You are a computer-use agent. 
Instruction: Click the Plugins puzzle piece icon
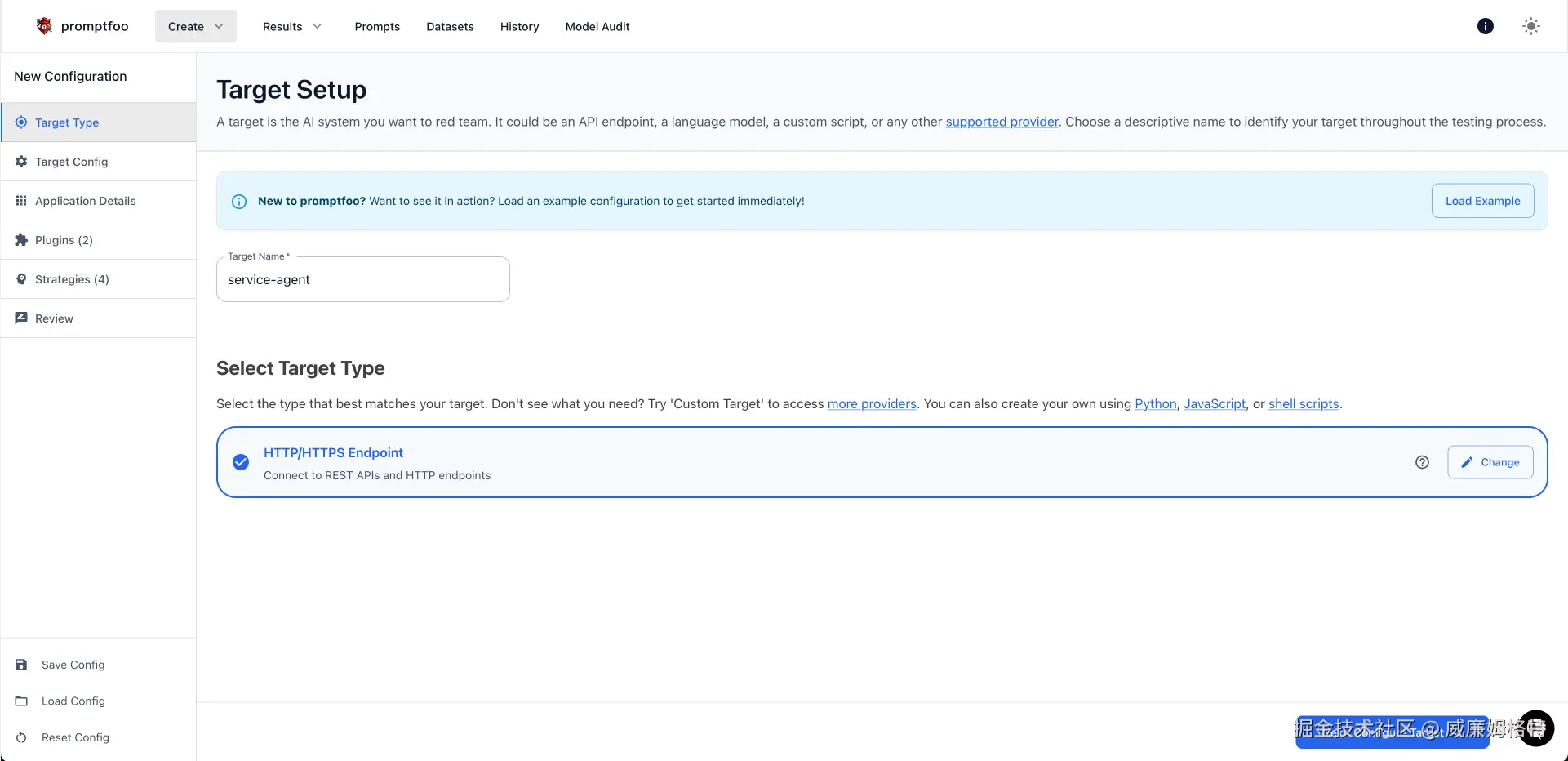[21, 240]
